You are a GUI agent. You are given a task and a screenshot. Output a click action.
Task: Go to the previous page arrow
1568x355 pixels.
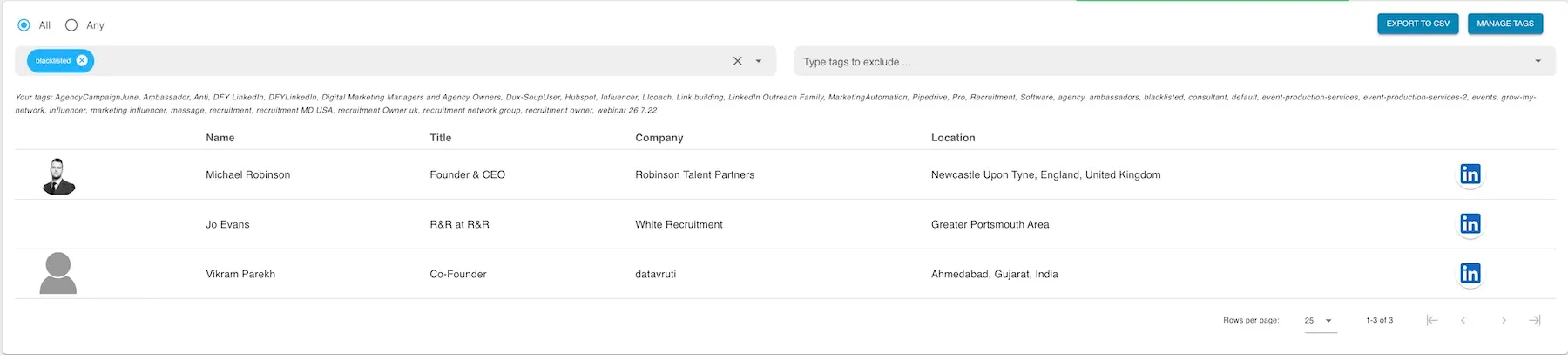click(x=1463, y=320)
